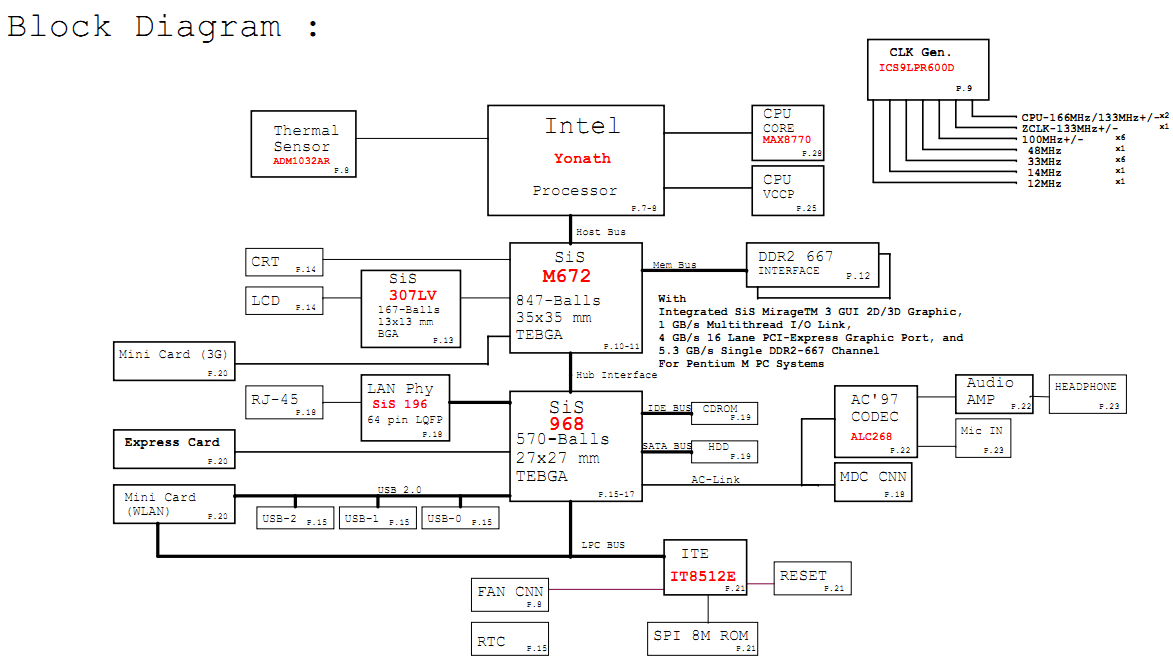The height and width of the screenshot is (661, 1173).
Task: Select the FAN CNN block
Action: [x=509, y=594]
